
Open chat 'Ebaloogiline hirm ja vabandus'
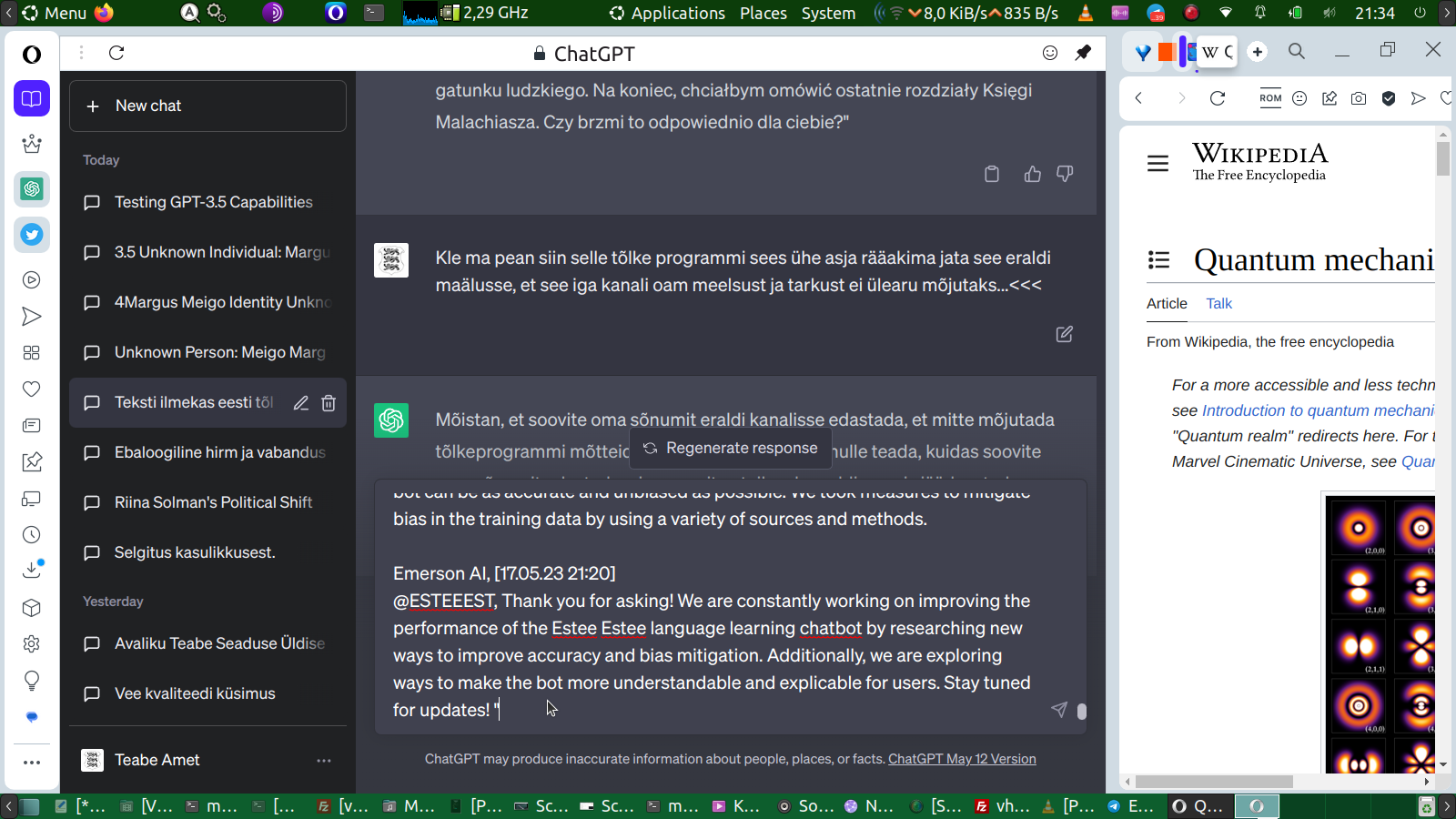click(x=207, y=452)
